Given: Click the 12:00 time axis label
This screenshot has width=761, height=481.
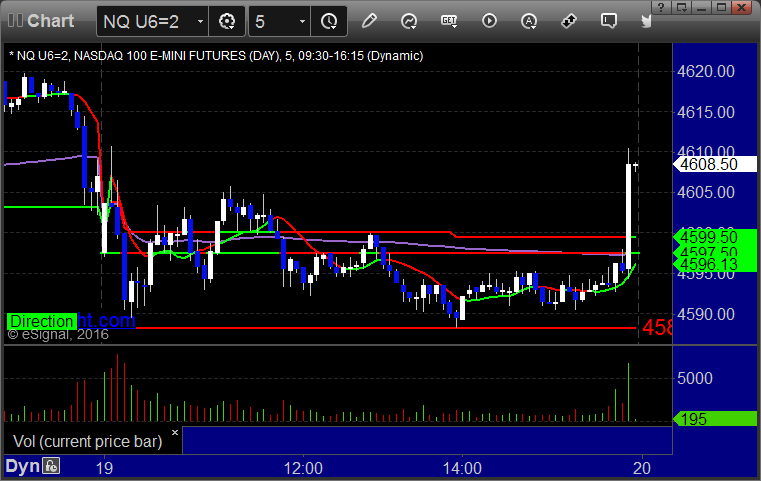Looking at the screenshot, I should (303, 468).
